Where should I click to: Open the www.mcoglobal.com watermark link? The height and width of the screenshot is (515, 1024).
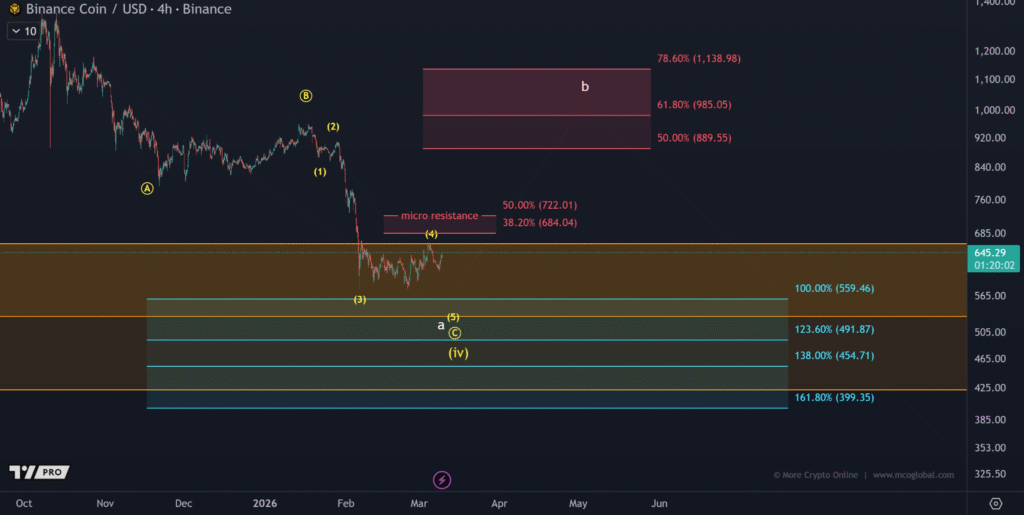tap(913, 475)
